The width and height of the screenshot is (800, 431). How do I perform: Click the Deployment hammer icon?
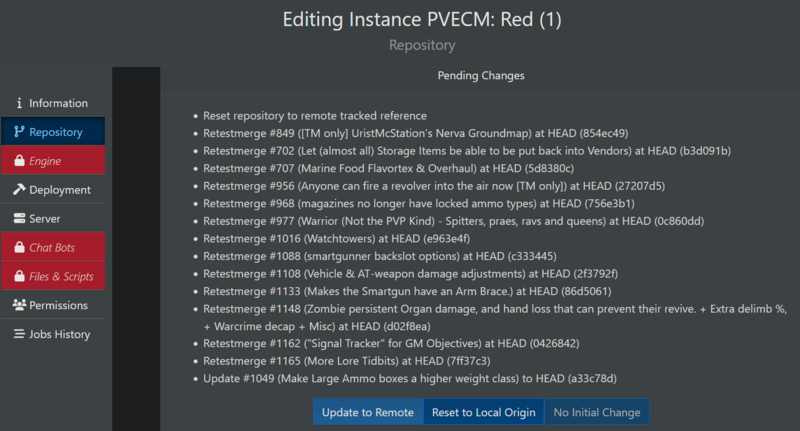pos(19,189)
